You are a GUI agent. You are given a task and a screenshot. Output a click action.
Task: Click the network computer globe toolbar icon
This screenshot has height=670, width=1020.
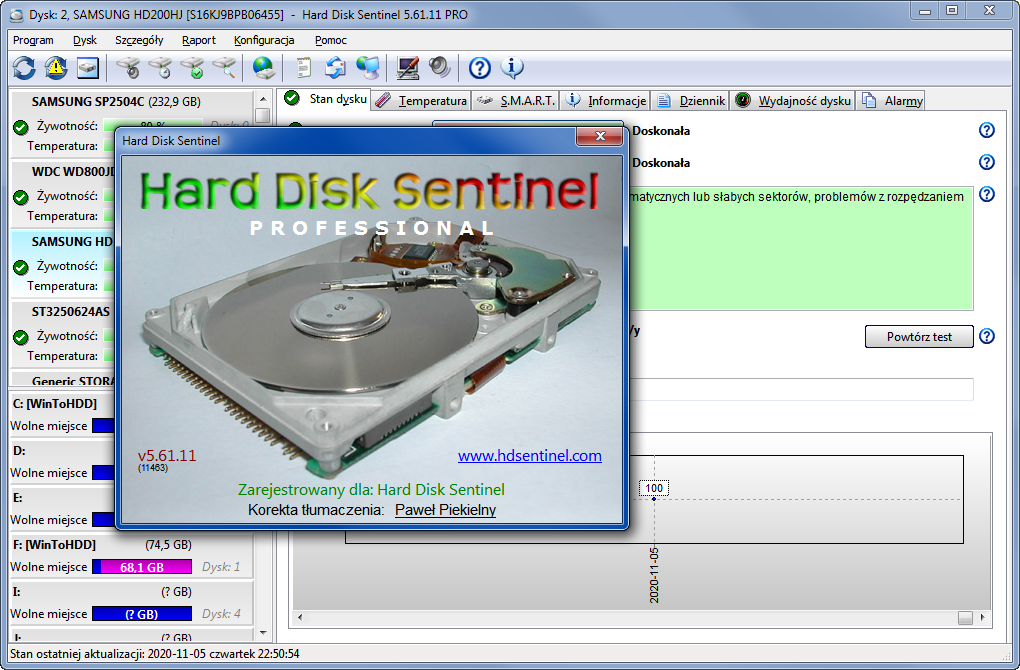tap(368, 68)
